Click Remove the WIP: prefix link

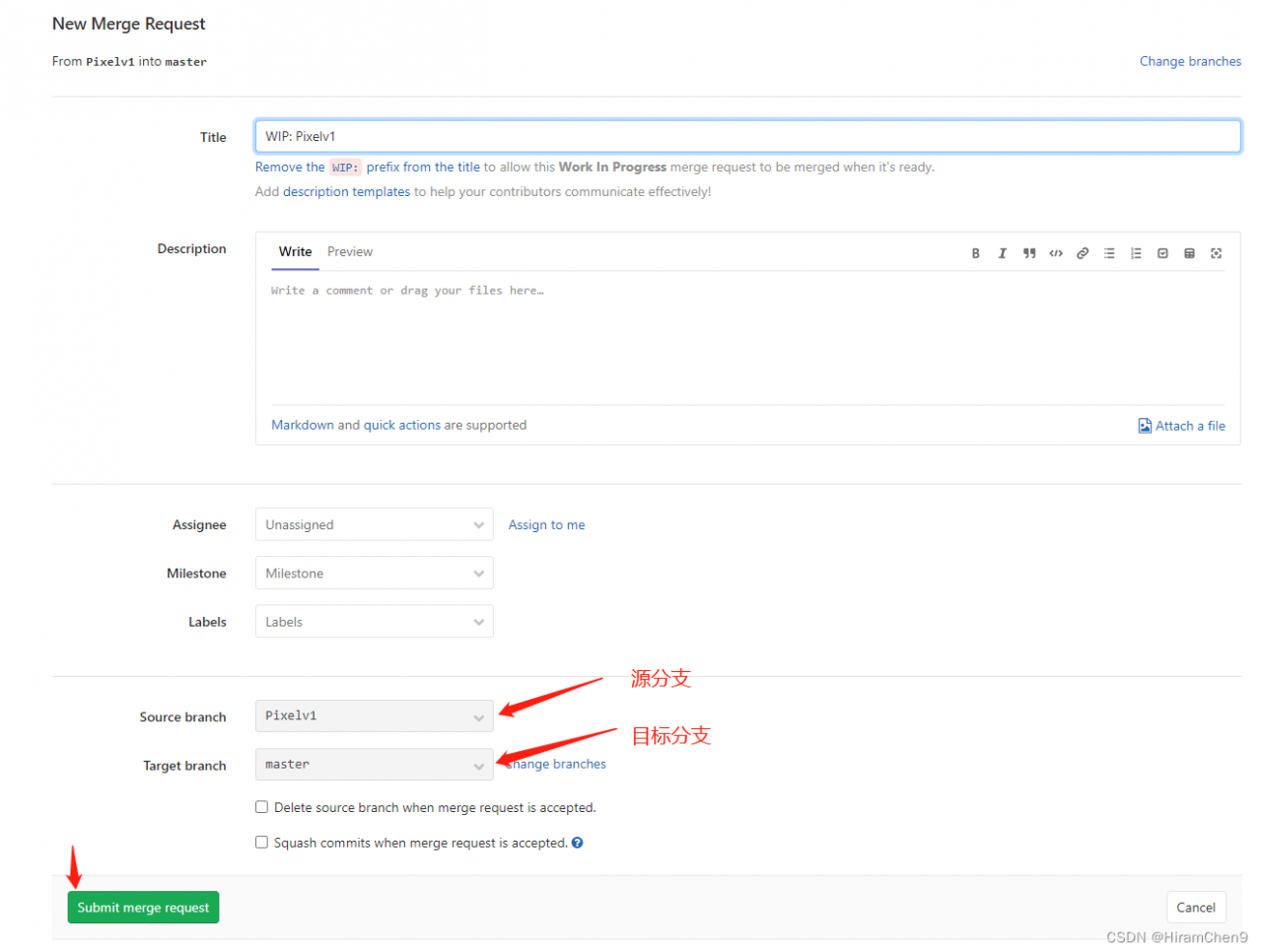coord(368,167)
